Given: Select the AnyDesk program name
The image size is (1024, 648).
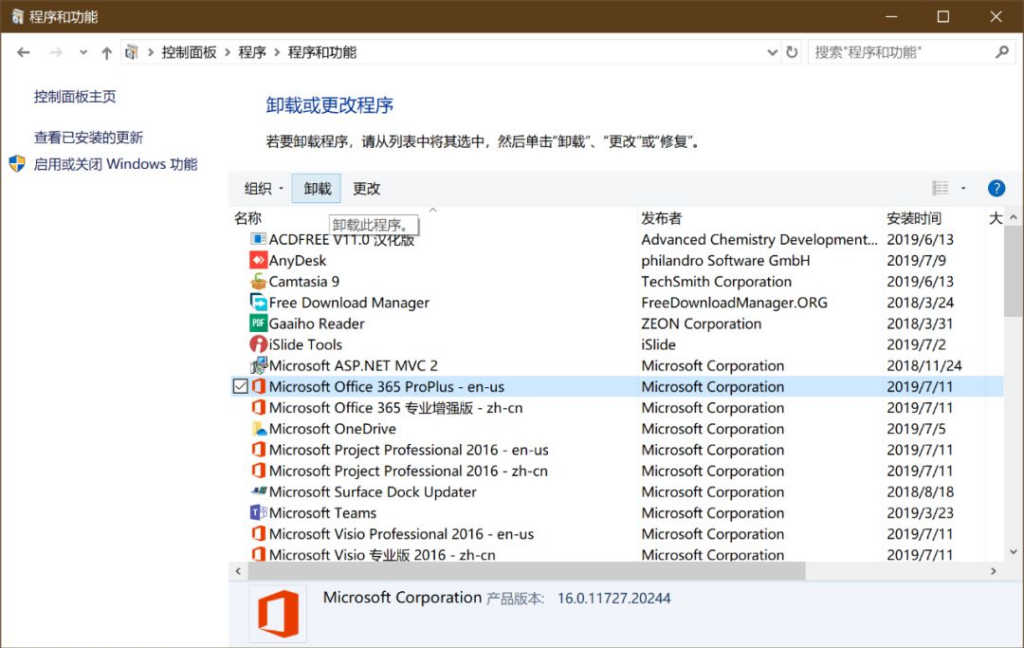Looking at the screenshot, I should pyautogui.click(x=297, y=261).
